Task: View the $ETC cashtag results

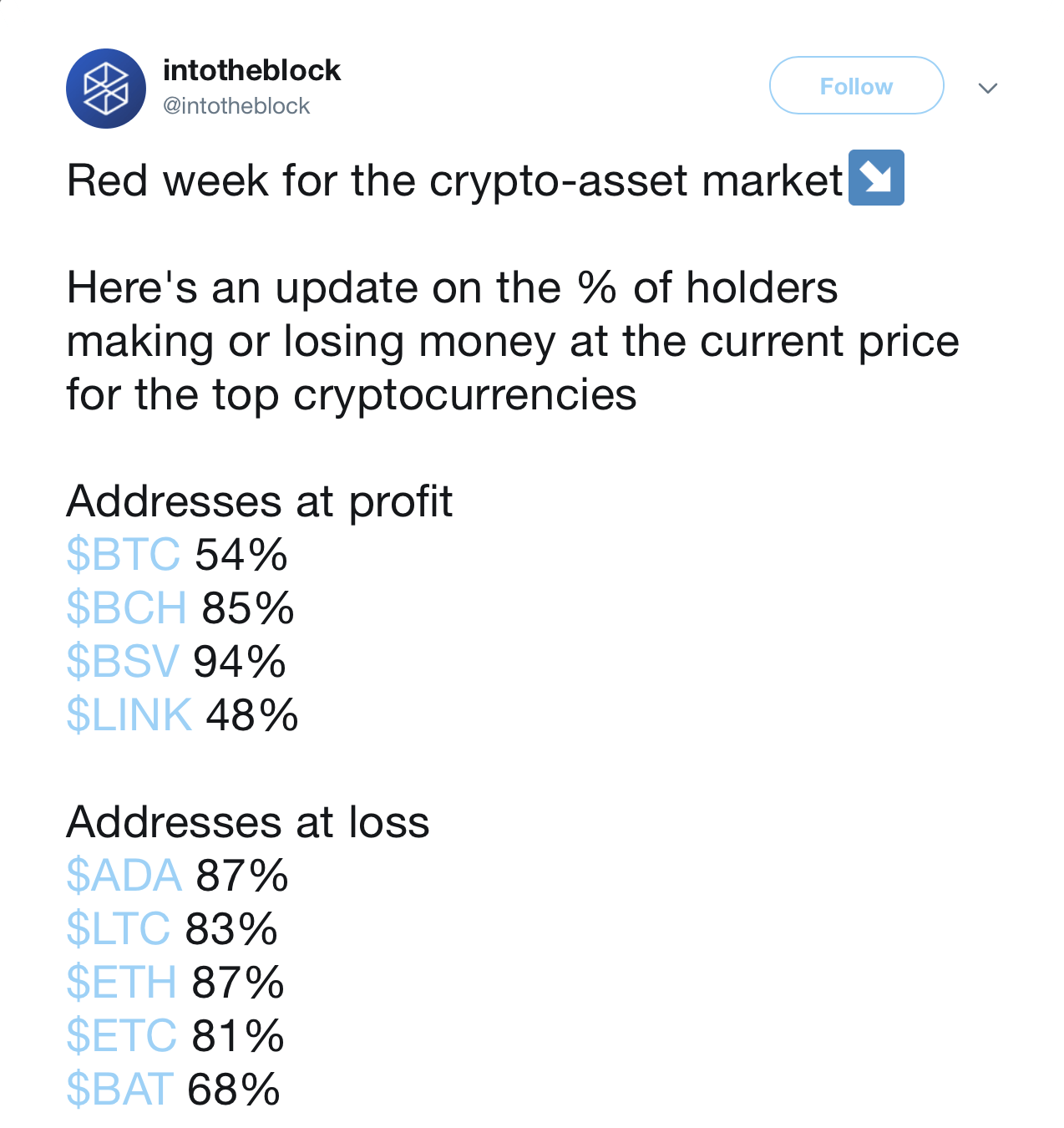Action: pyautogui.click(x=122, y=1036)
